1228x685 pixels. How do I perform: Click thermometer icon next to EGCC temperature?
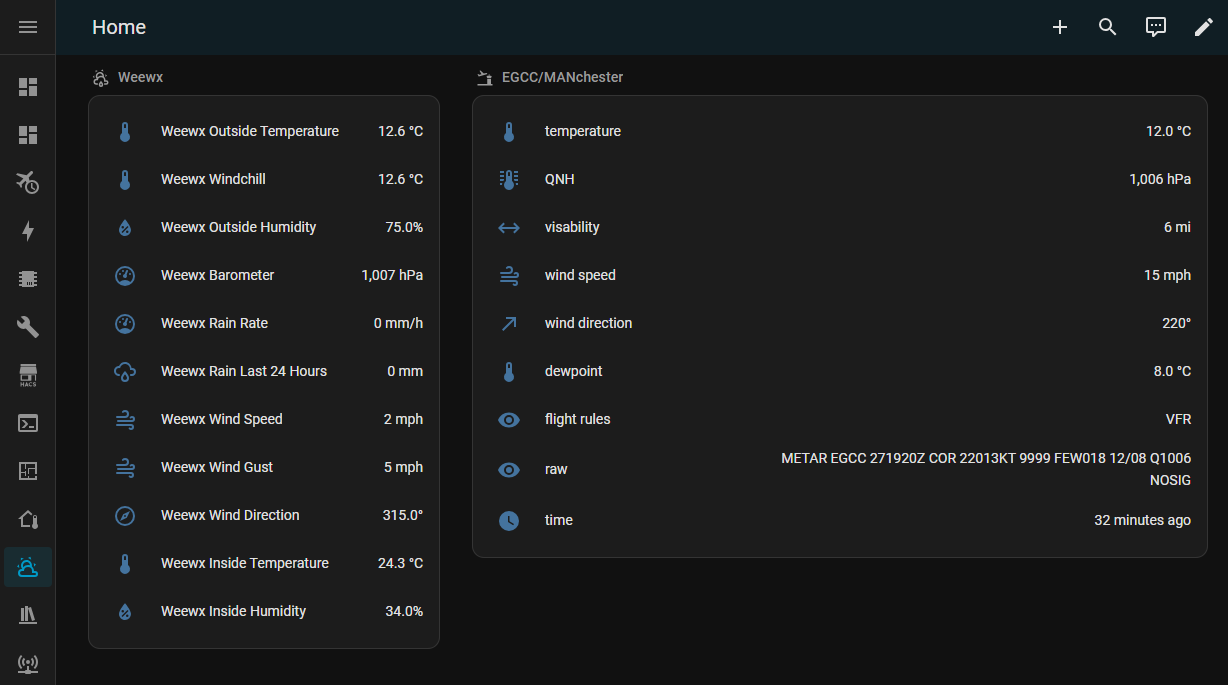point(509,131)
